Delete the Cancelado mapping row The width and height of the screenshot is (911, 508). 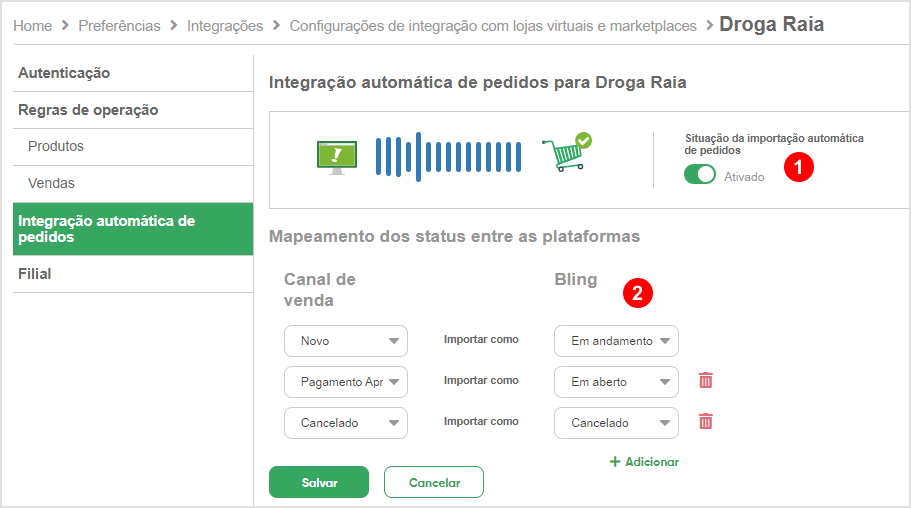(705, 421)
